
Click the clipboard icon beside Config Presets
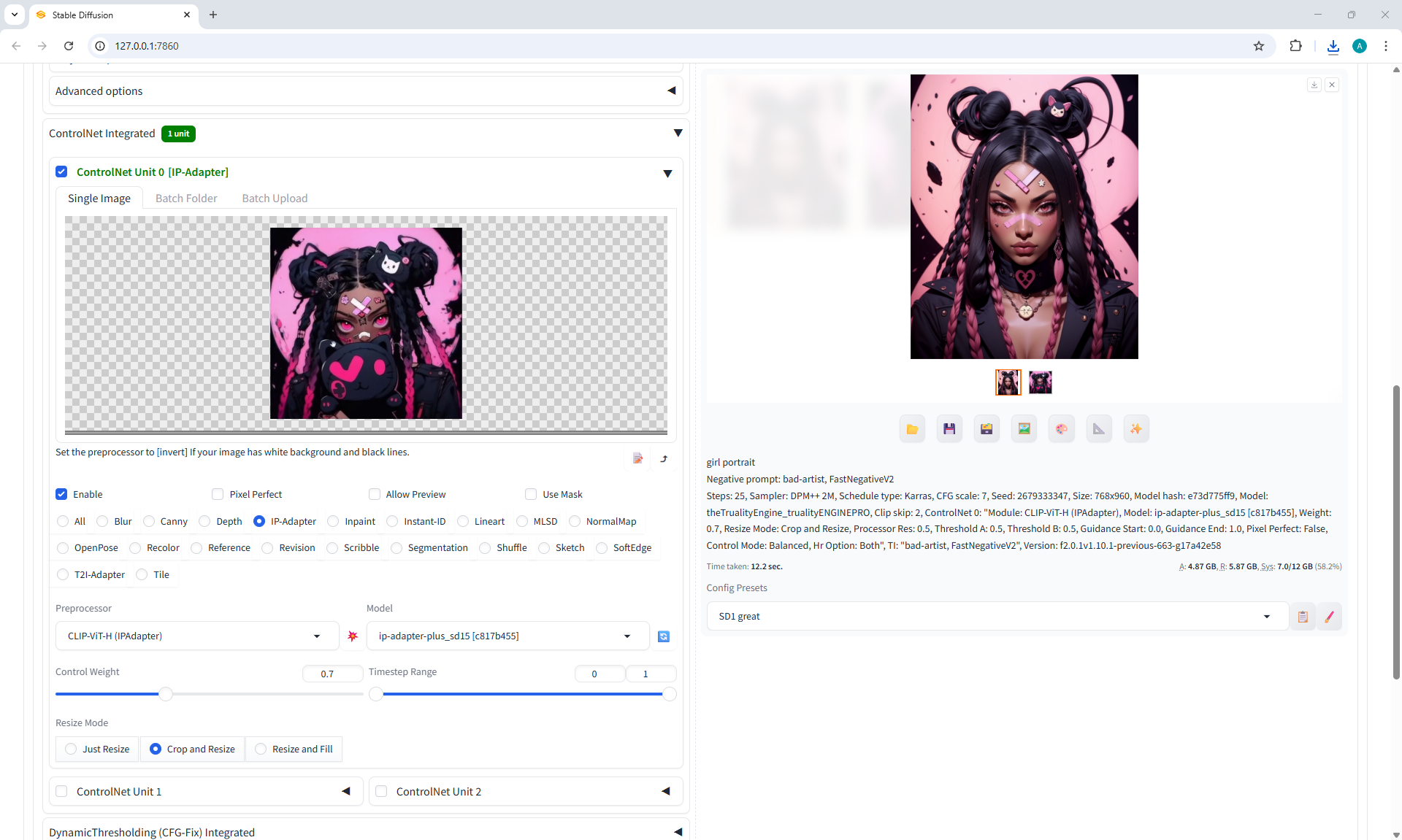(1303, 617)
